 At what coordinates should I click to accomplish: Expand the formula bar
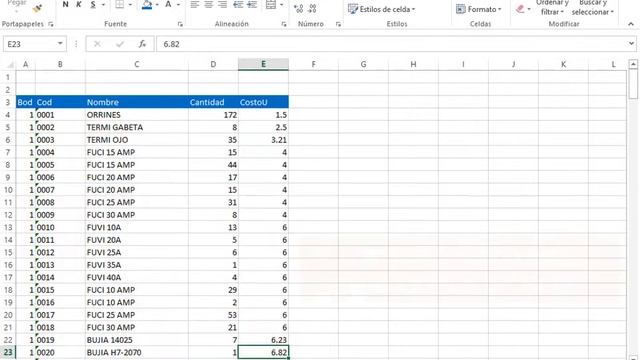tap(631, 44)
